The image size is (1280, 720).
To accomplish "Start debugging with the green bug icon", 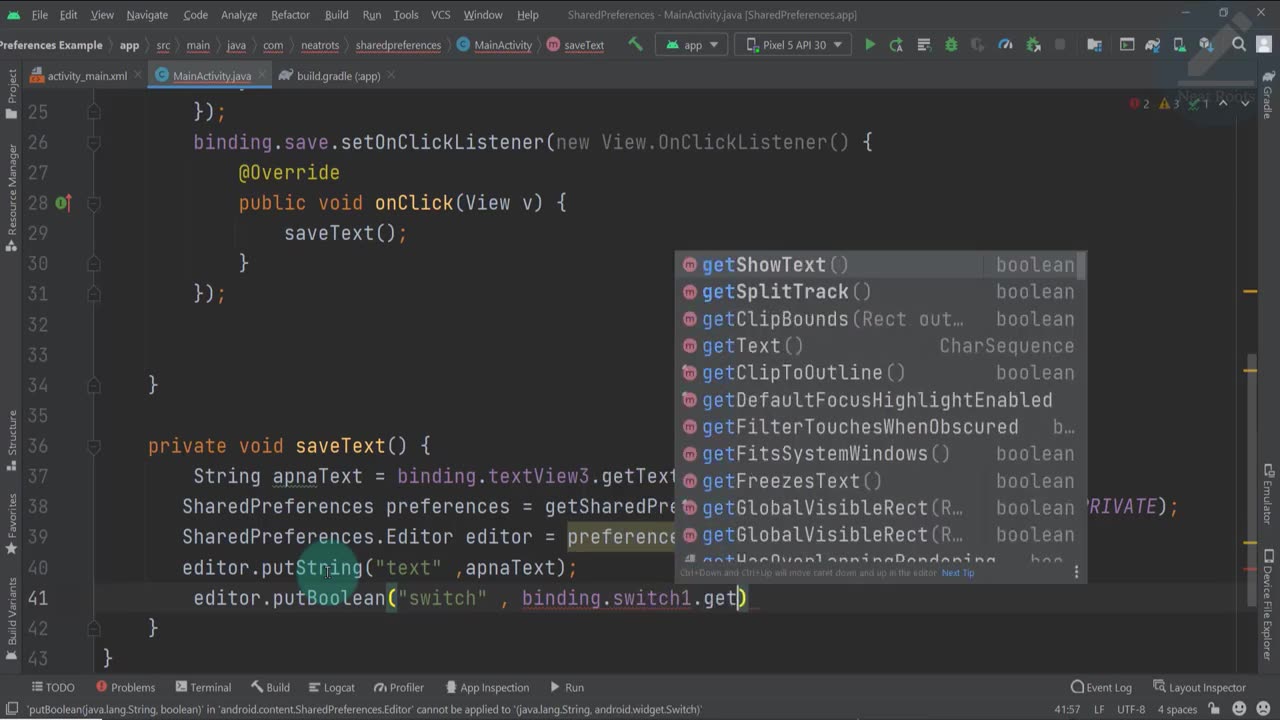I will (951, 45).
